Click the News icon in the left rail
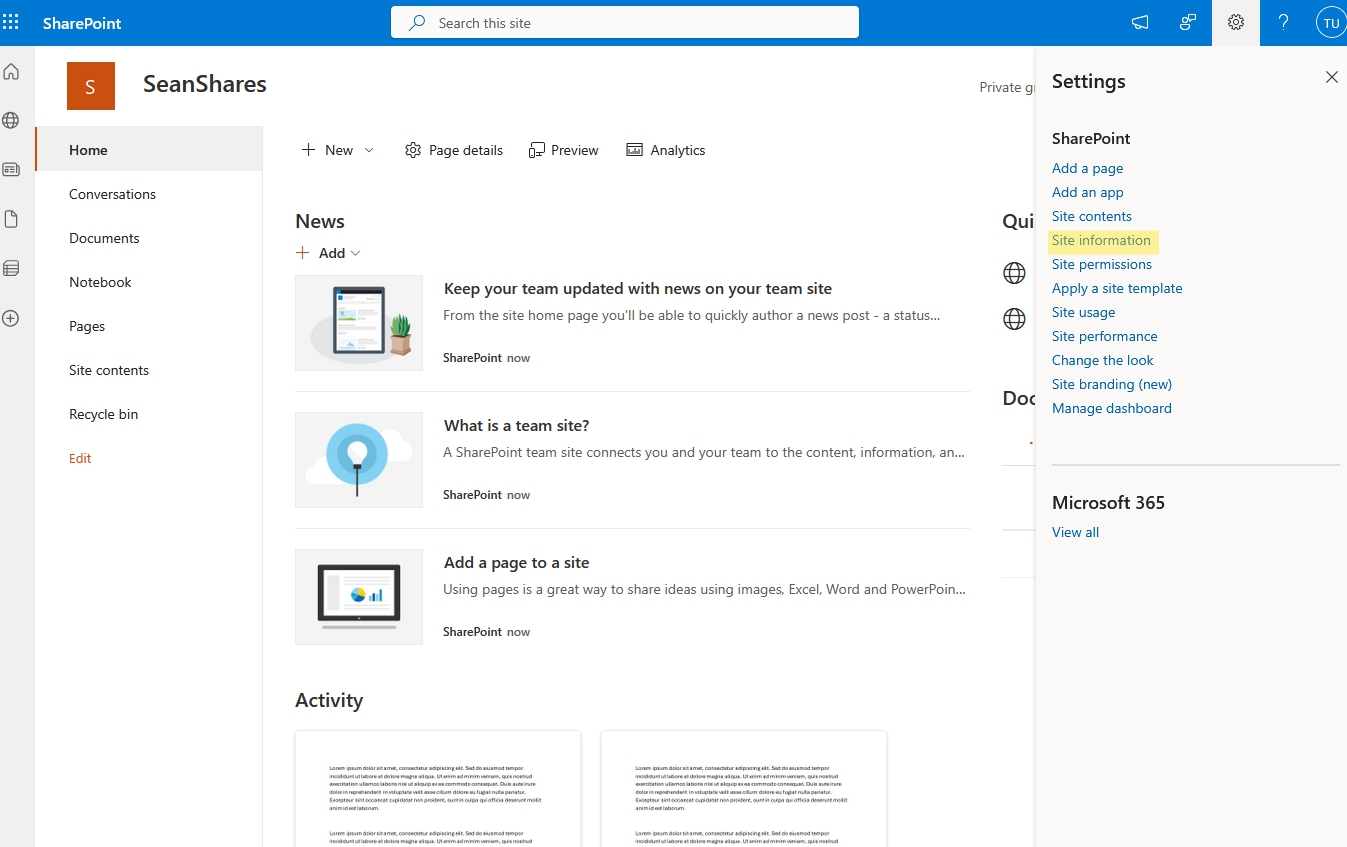The height and width of the screenshot is (847, 1347). pyautogui.click(x=10, y=169)
